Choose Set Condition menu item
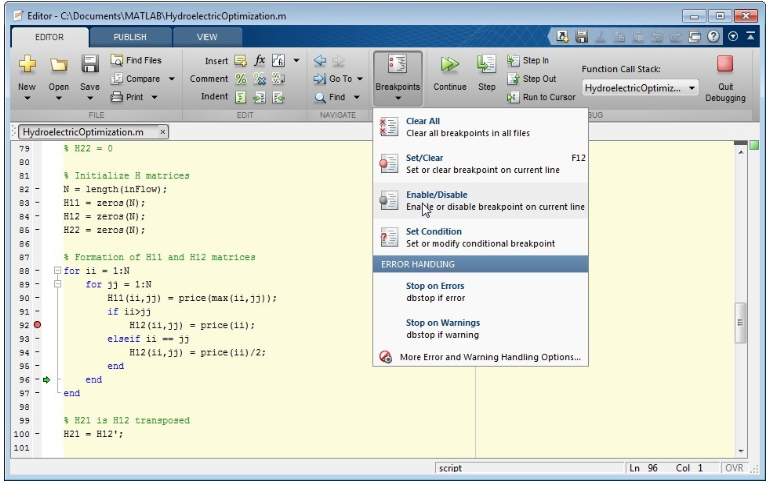 coord(480,237)
